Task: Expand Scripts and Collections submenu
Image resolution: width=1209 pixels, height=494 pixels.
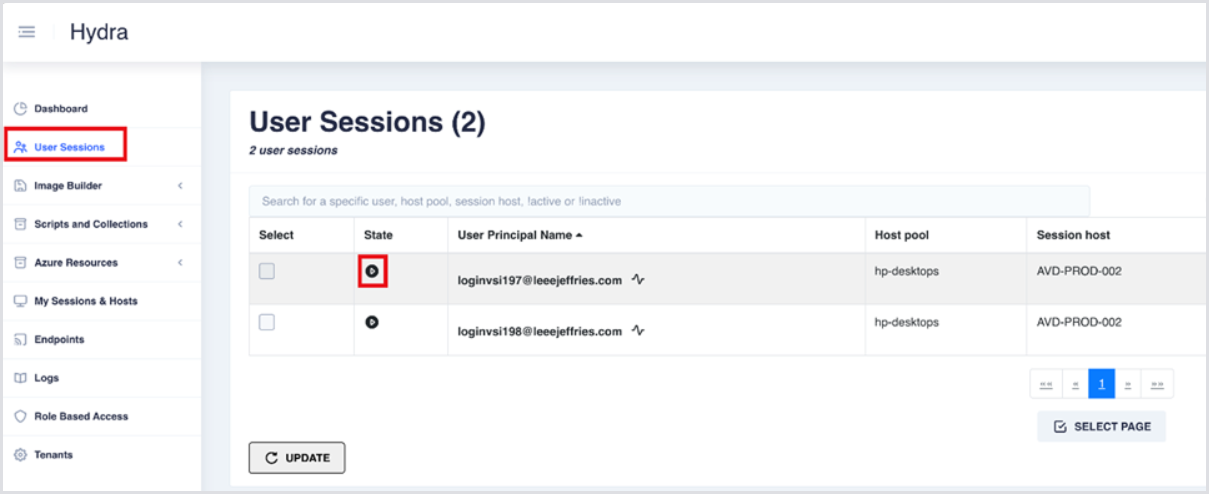Action: [180, 224]
